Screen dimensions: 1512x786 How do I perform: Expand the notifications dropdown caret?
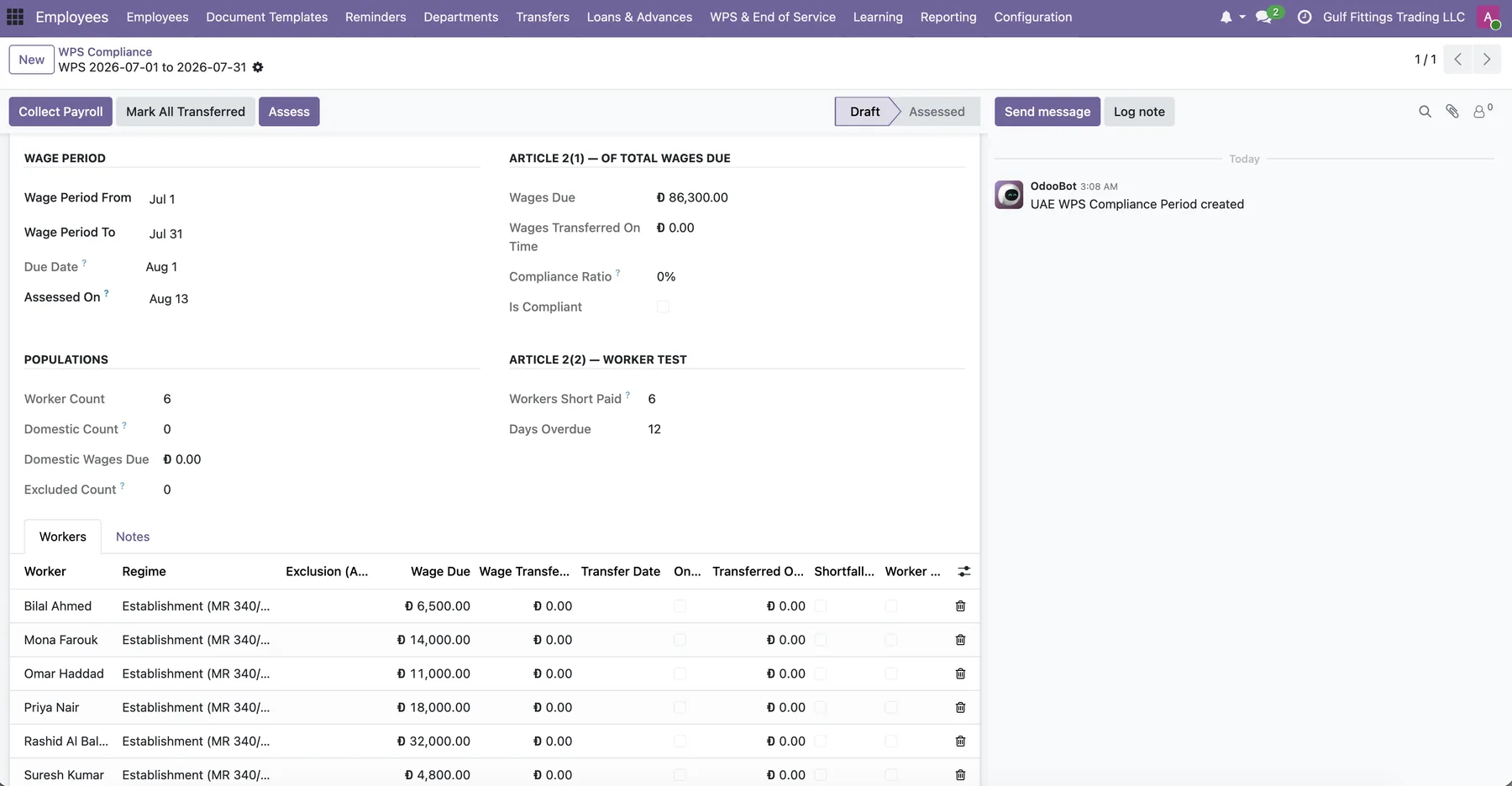coord(1242,17)
